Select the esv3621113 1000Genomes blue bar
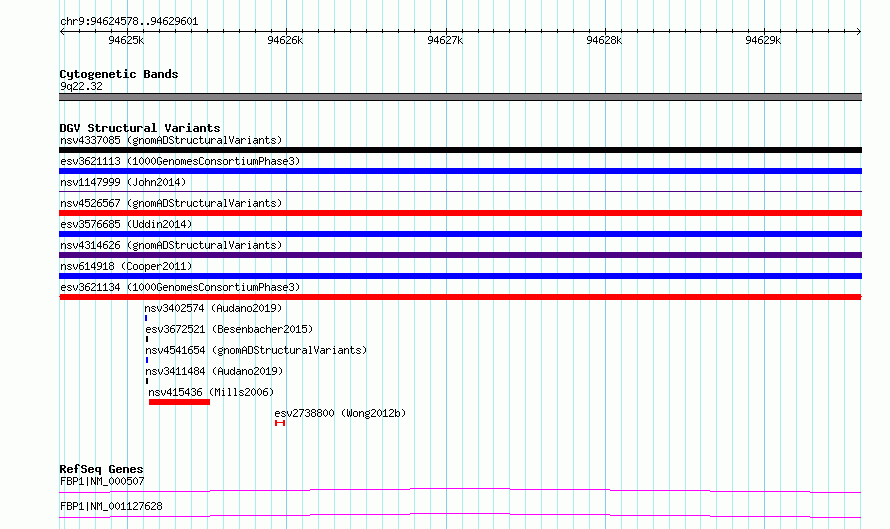This screenshot has height=529, width=890. click(460, 171)
